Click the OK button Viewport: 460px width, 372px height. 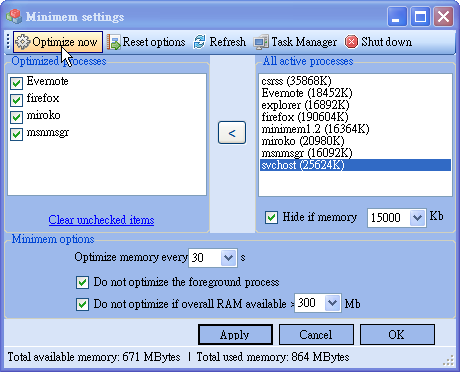pos(397,335)
